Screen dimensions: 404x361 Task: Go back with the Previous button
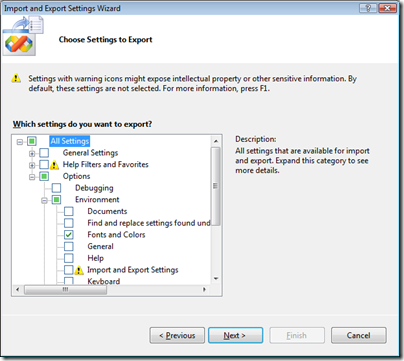(x=177, y=335)
